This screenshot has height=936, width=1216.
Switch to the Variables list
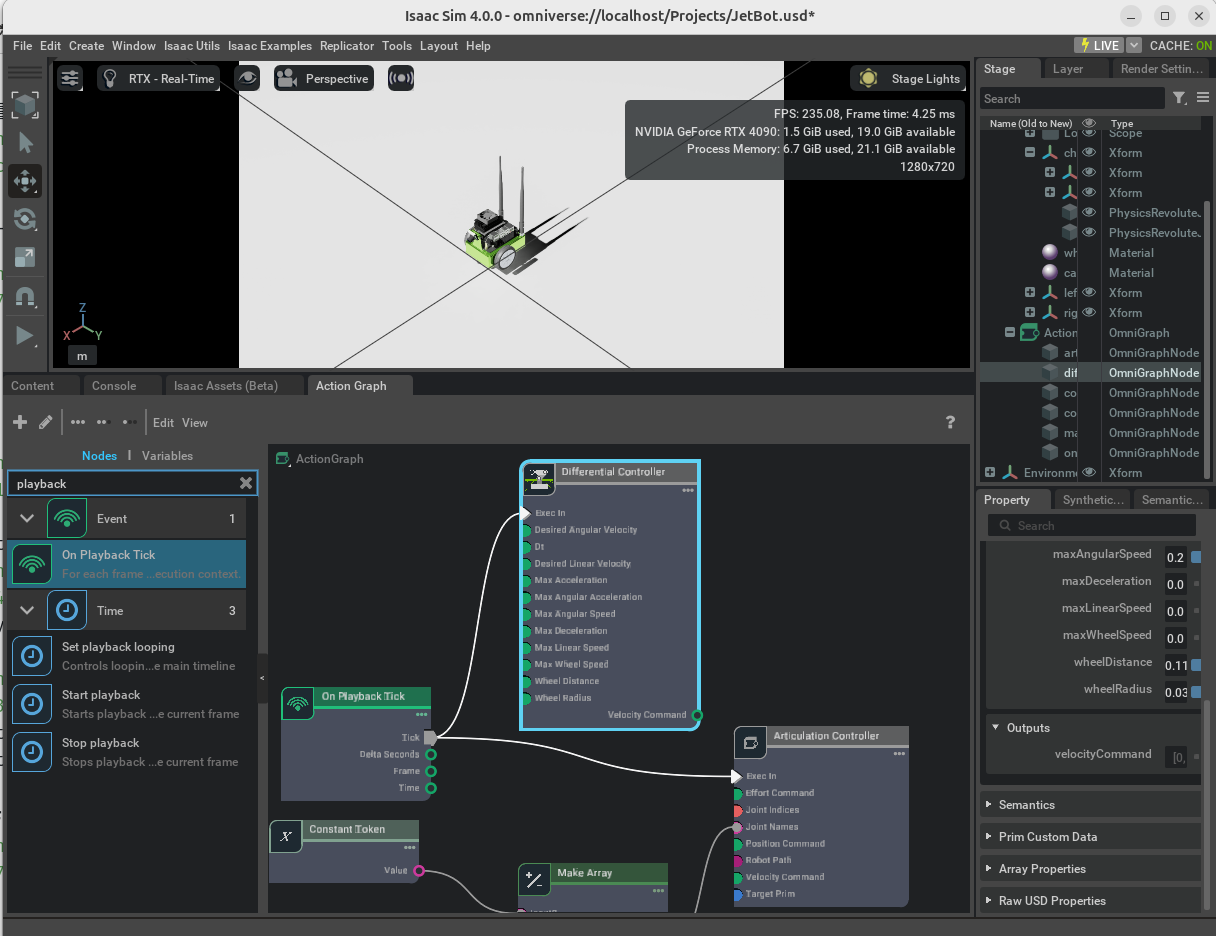(x=167, y=455)
